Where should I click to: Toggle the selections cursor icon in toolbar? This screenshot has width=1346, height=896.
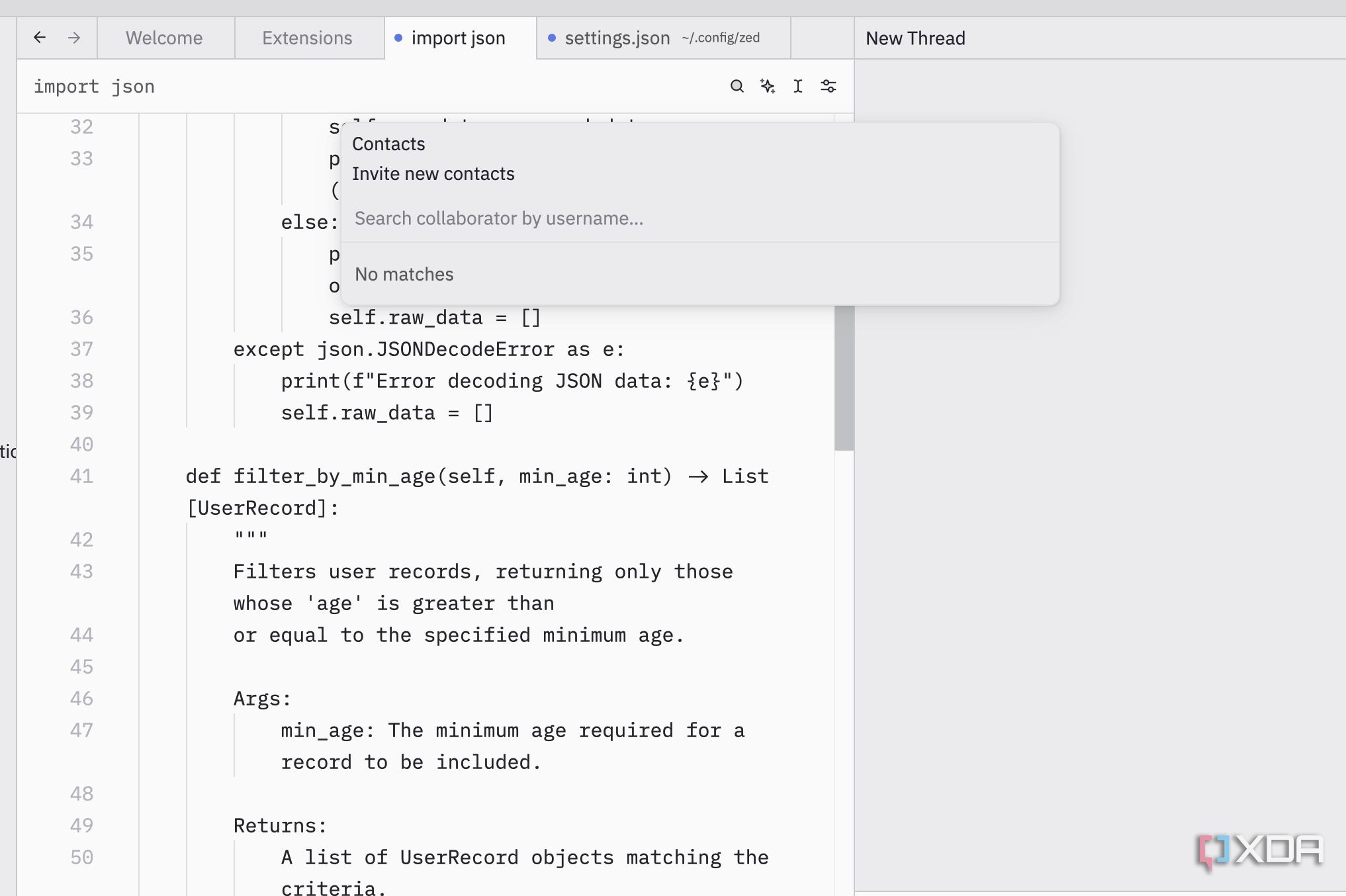[x=798, y=86]
